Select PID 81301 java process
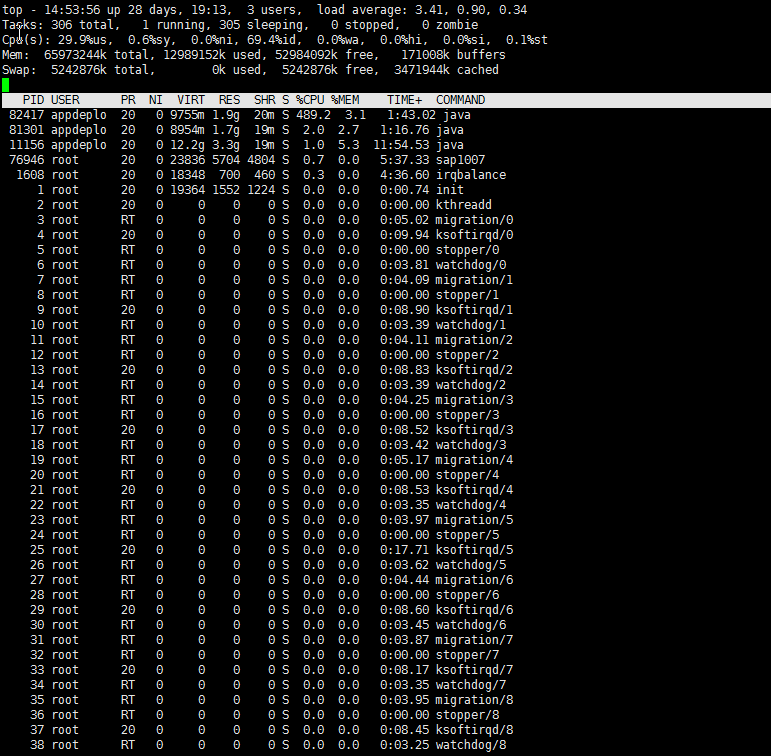Screen dimensions: 771x756 pos(27,130)
